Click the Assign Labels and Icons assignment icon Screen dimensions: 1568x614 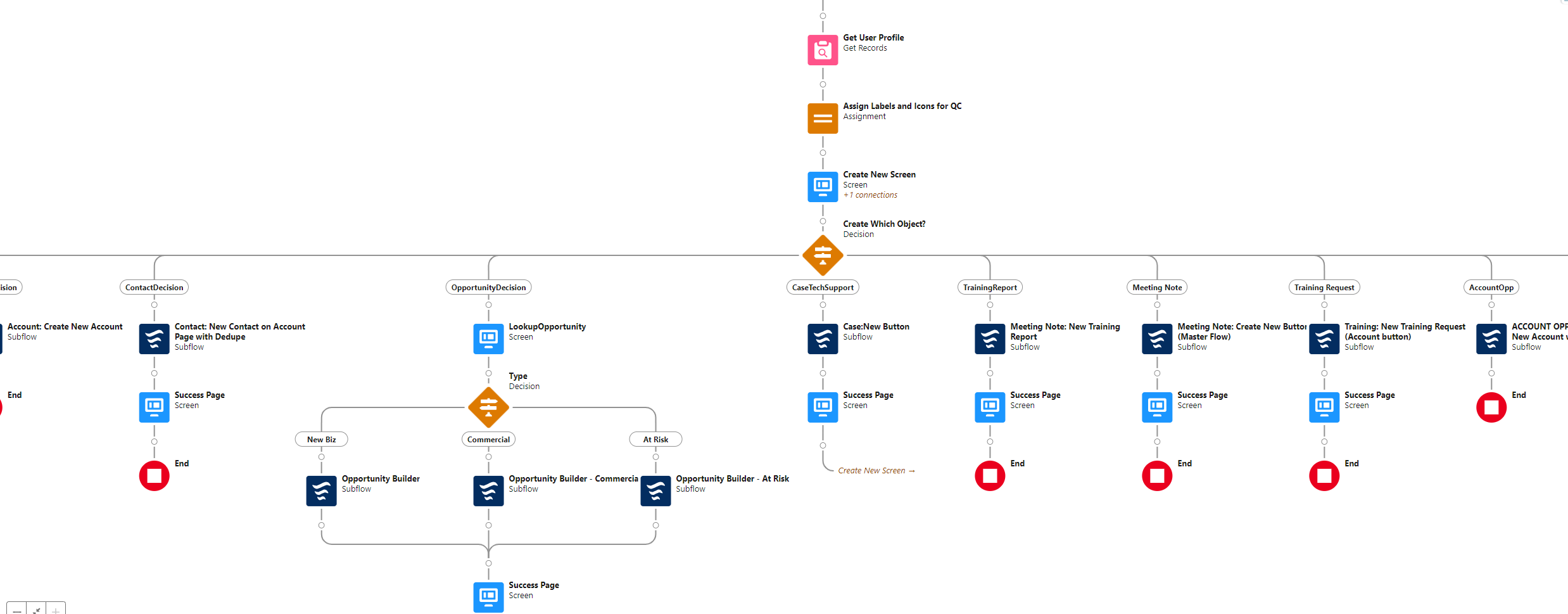point(823,118)
